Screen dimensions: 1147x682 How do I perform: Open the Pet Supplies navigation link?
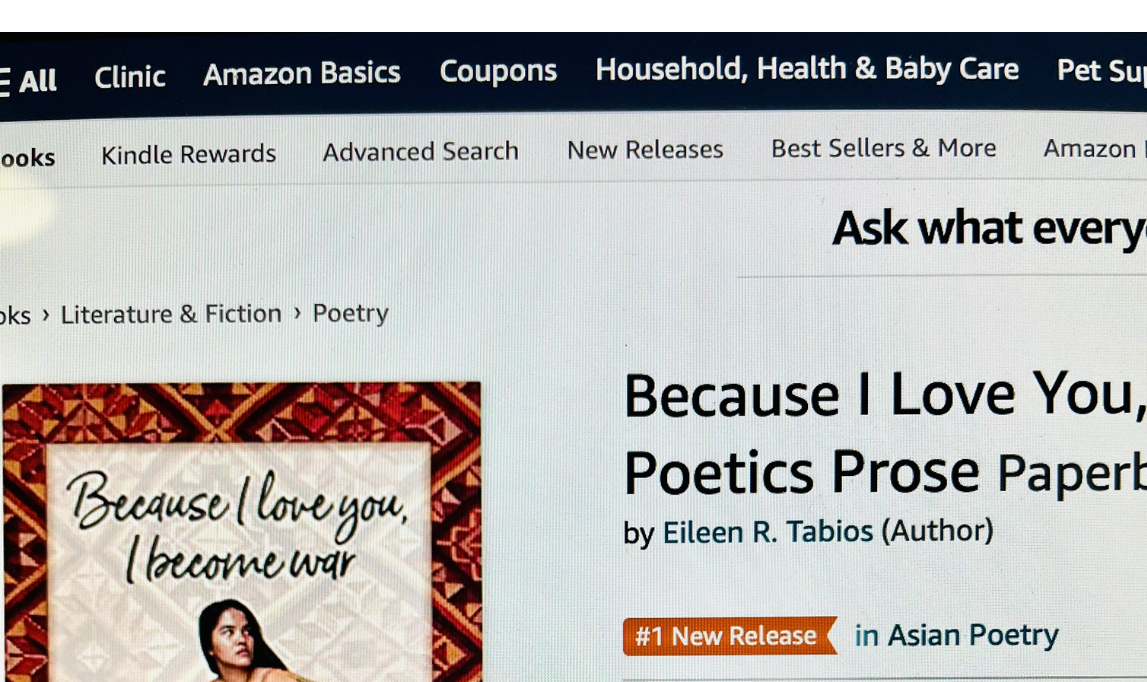click(x=1101, y=70)
